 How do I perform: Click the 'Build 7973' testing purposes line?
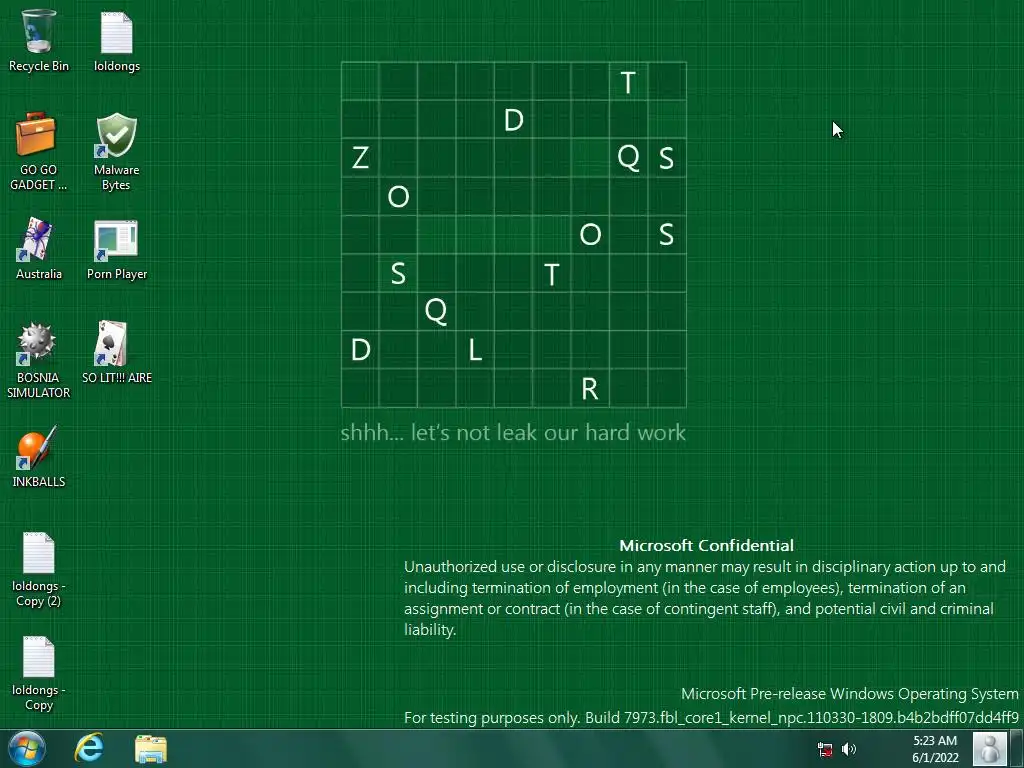click(x=711, y=718)
